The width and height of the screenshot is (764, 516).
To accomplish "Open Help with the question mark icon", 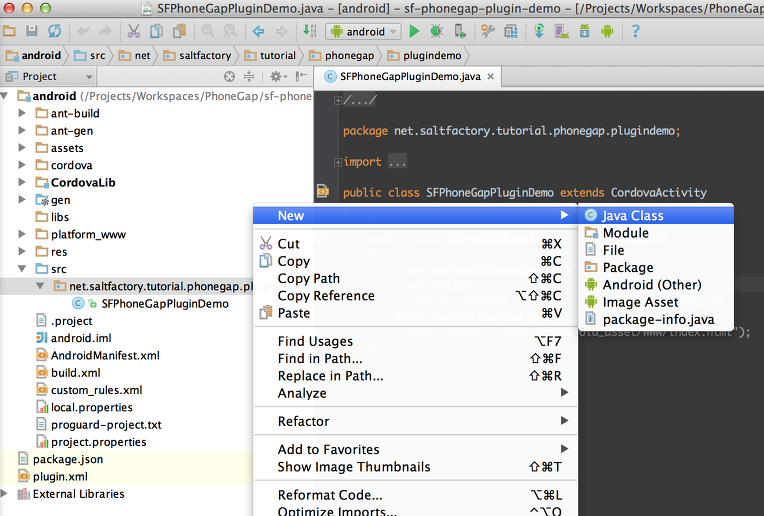I will 635,32.
